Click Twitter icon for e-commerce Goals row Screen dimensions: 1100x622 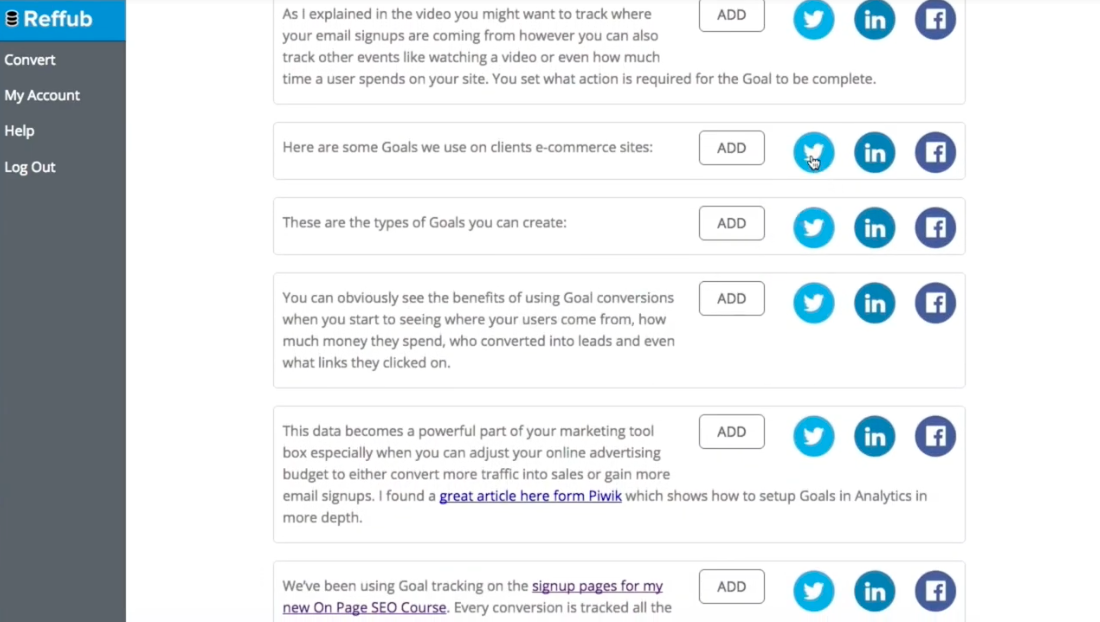(x=813, y=152)
